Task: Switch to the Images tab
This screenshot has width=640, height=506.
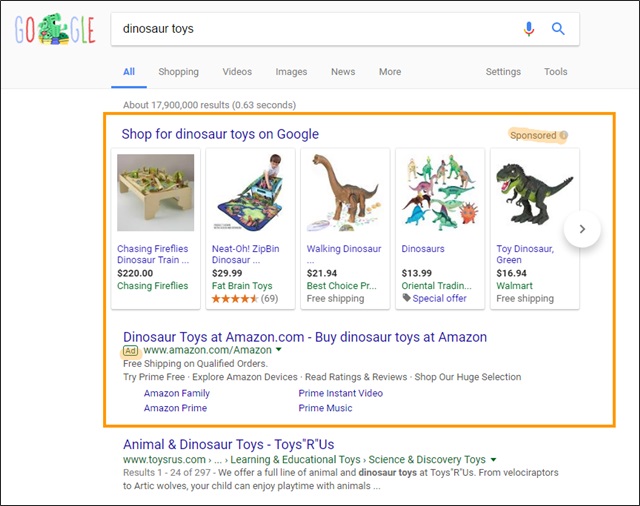Action: pyautogui.click(x=291, y=72)
